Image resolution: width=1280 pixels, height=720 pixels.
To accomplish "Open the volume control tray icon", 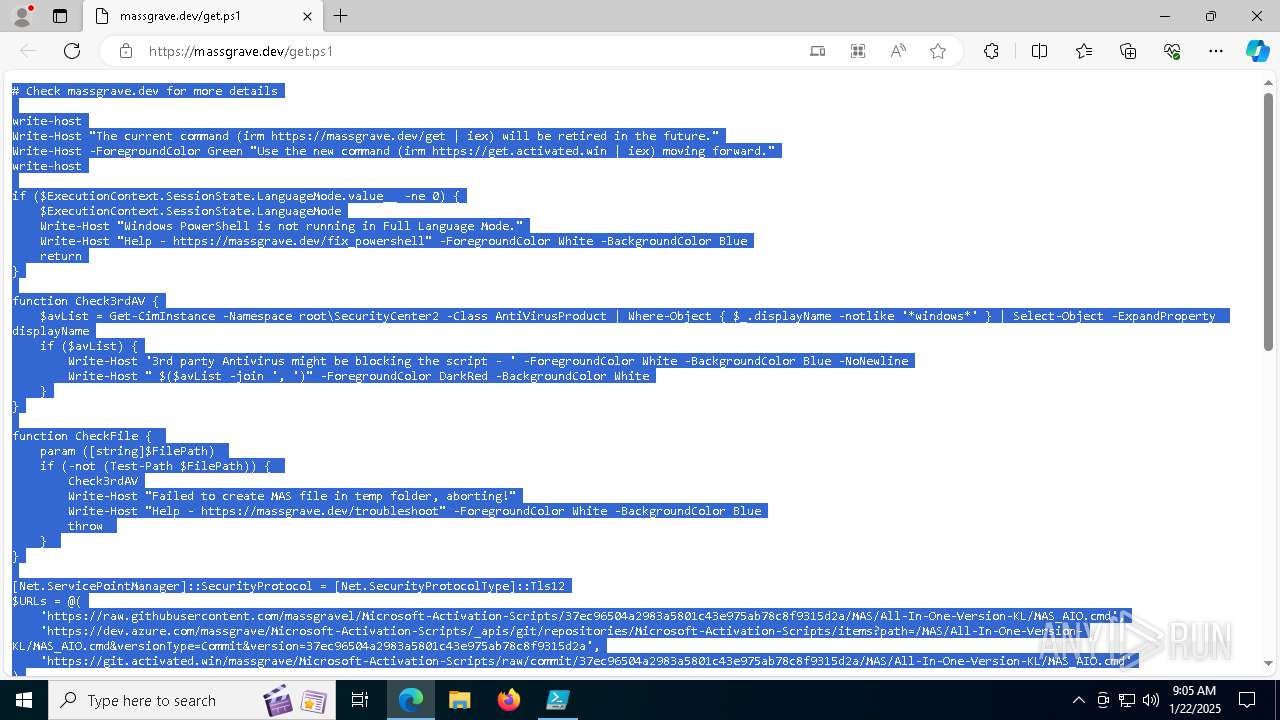I will 1150,700.
